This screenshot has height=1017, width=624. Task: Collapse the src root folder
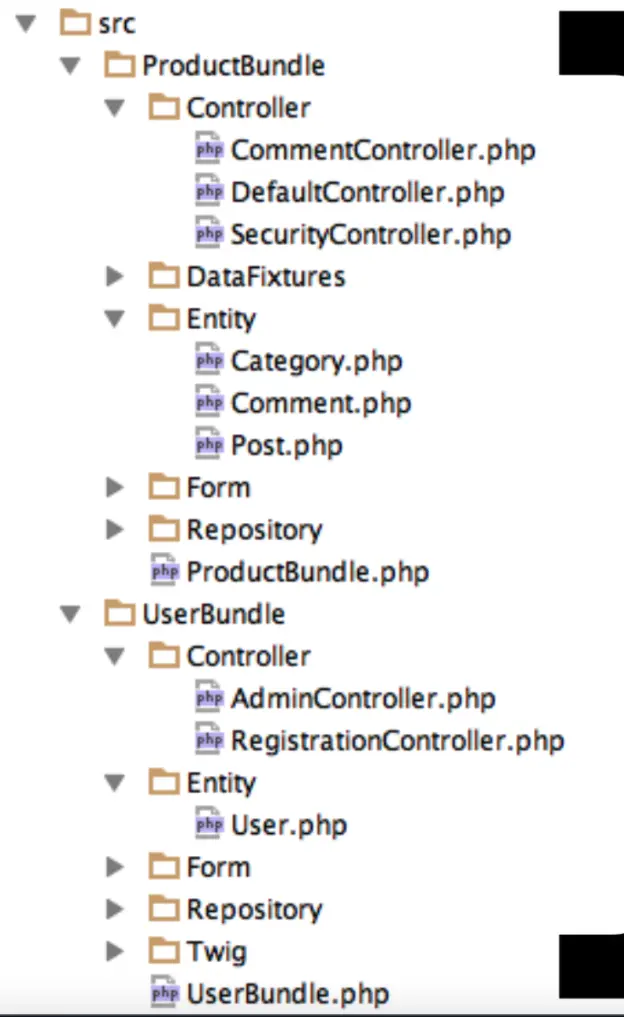point(27,23)
